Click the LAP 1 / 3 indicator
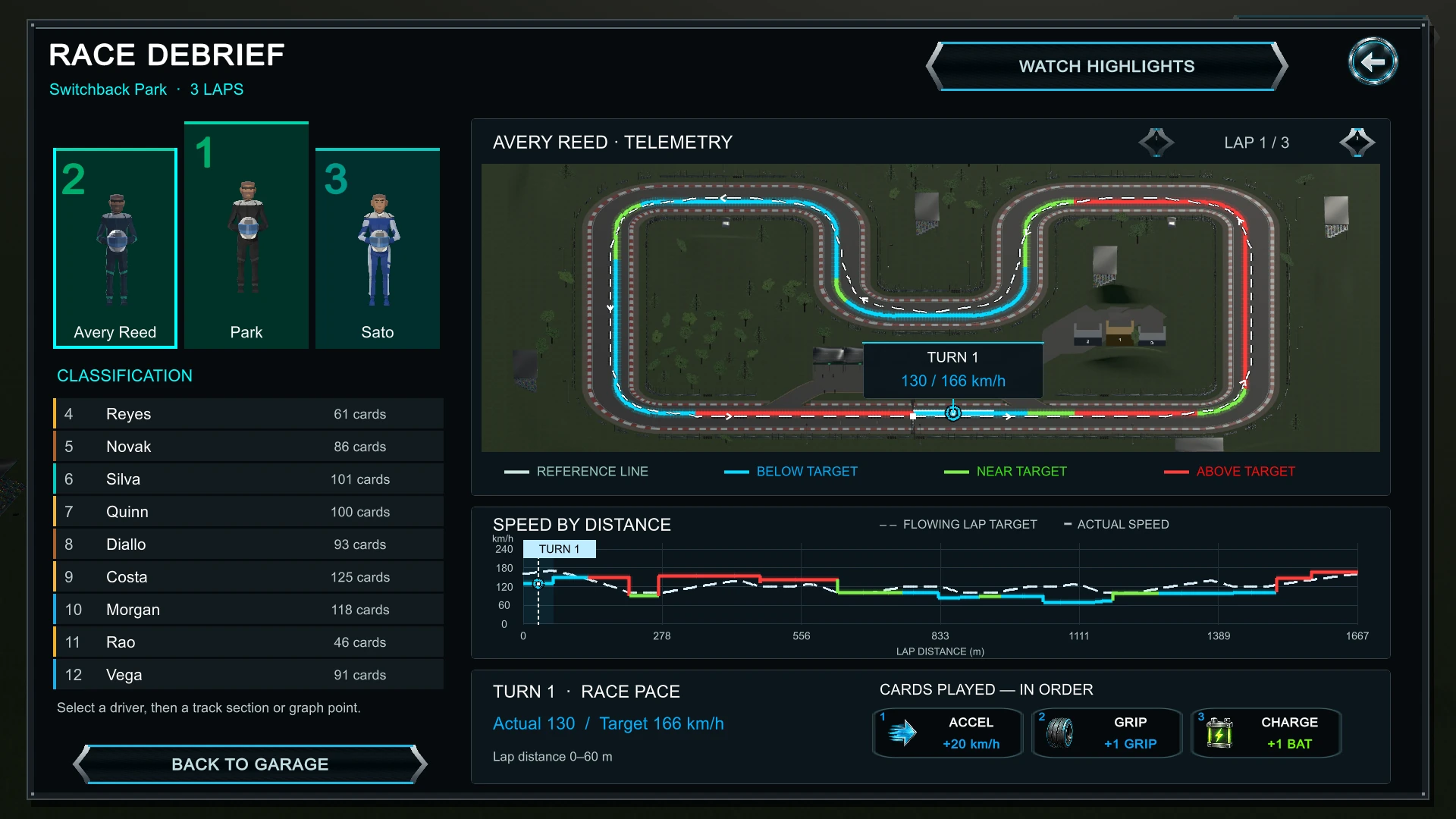Viewport: 1456px width, 819px height. pyautogui.click(x=1257, y=143)
